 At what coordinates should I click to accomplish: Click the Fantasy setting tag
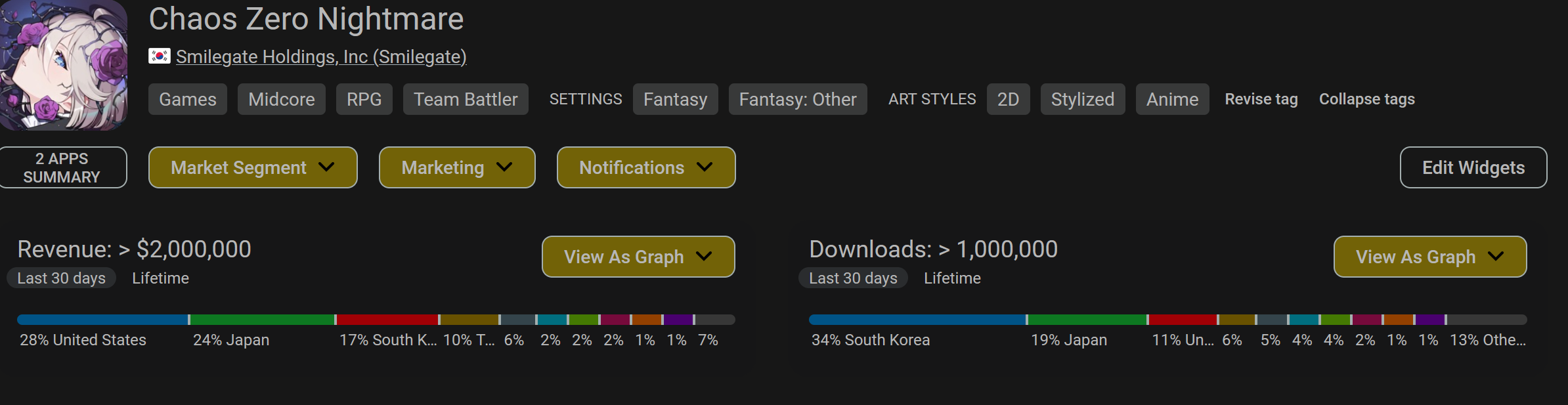pos(676,99)
